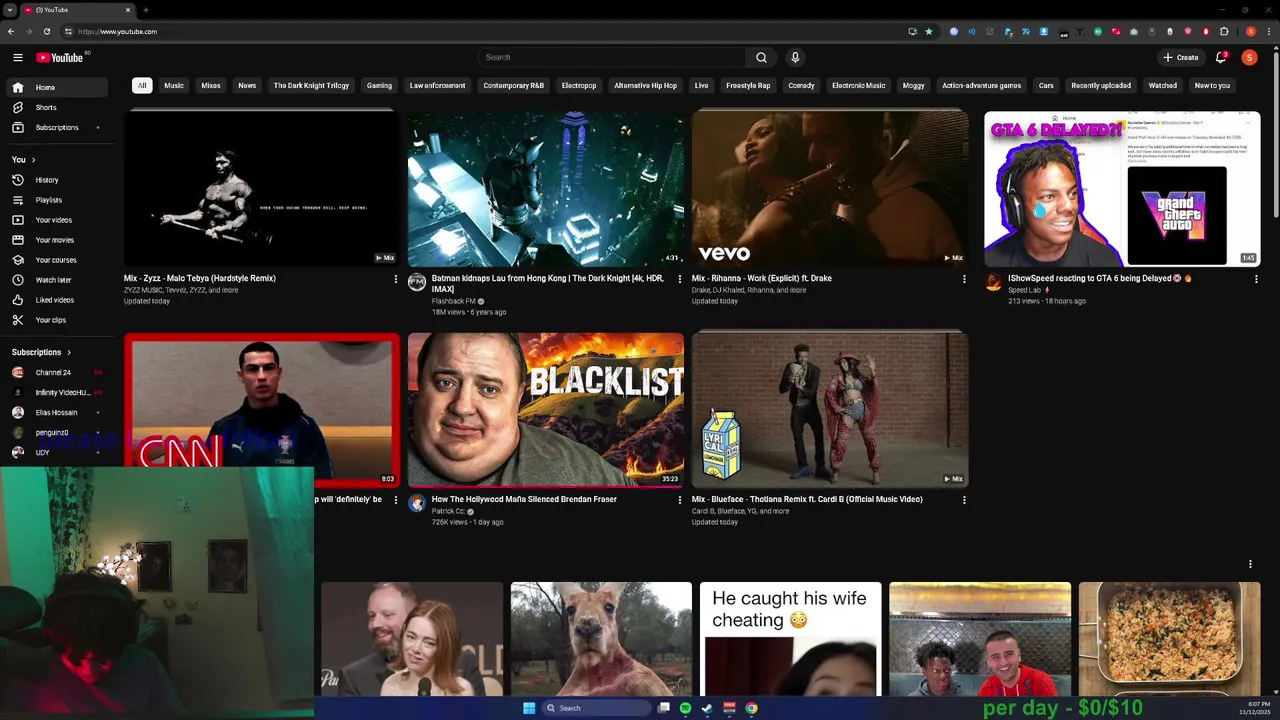
Task: Open Spotify from the Windows taskbar
Action: point(685,708)
